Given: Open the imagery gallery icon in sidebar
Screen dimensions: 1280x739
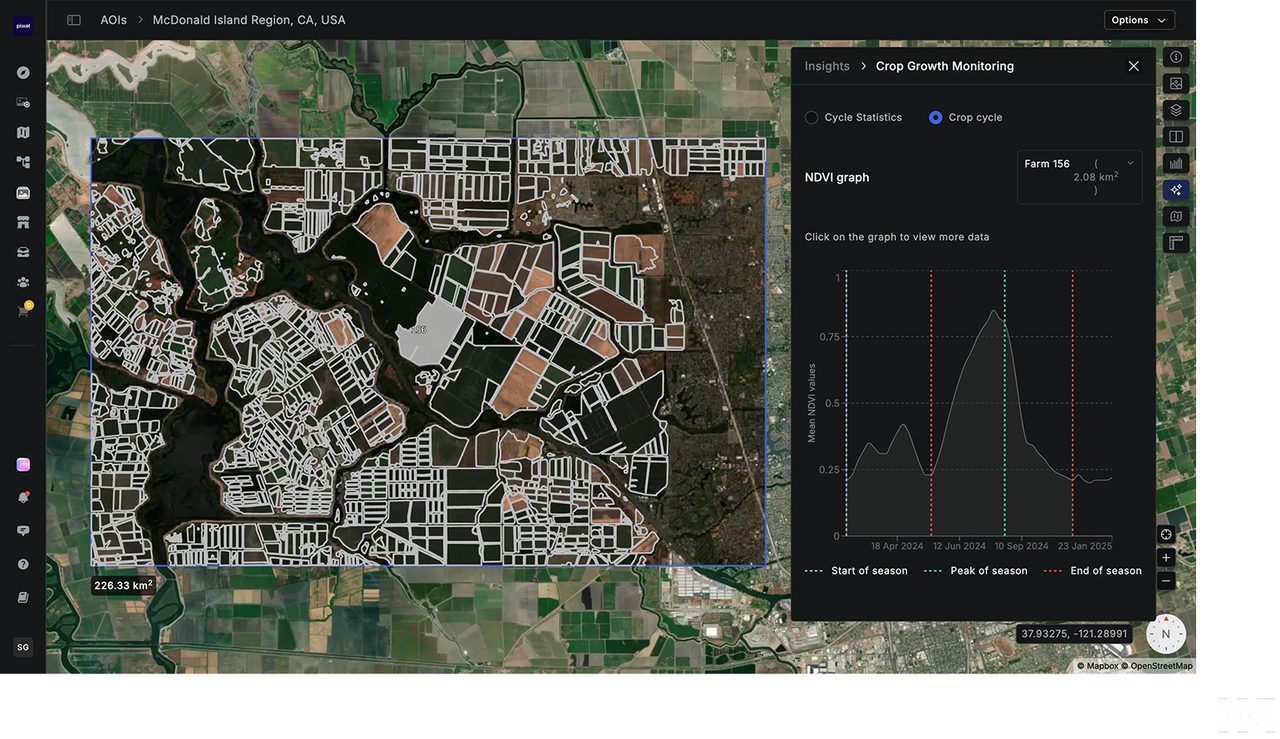Looking at the screenshot, I should (23, 193).
